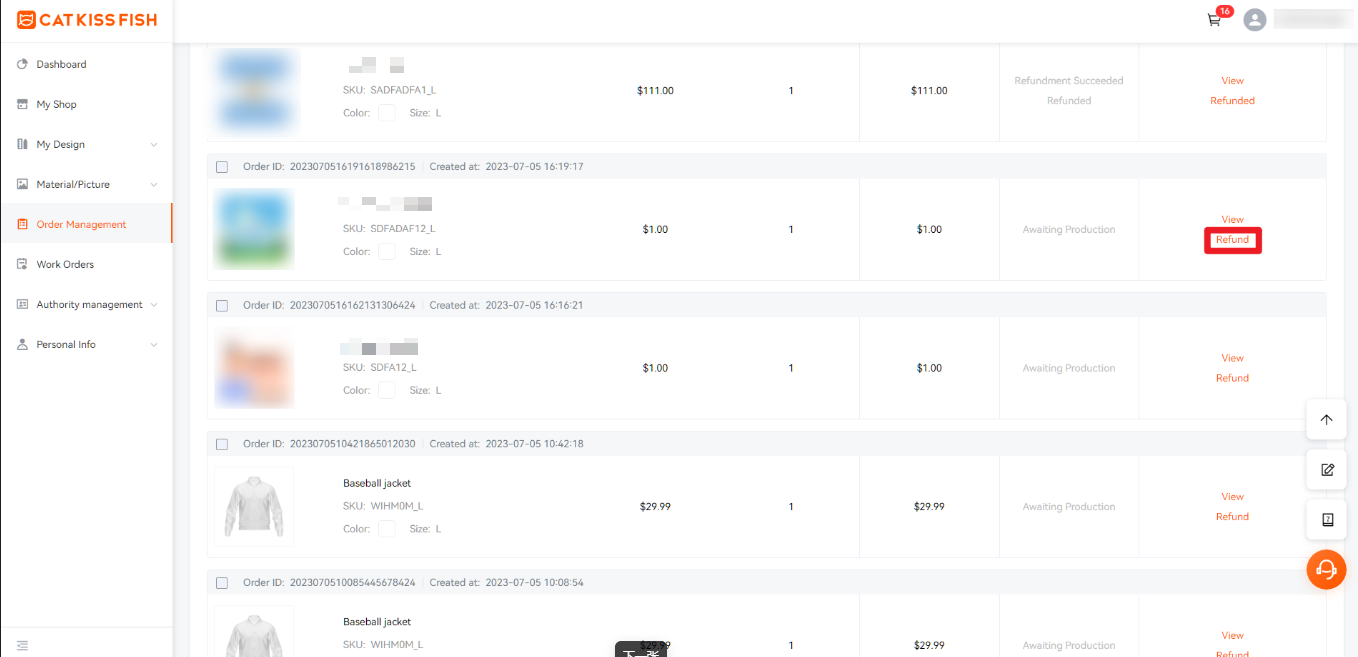
Task: Expand the Material/Picture submenu arrow
Action: click(154, 185)
